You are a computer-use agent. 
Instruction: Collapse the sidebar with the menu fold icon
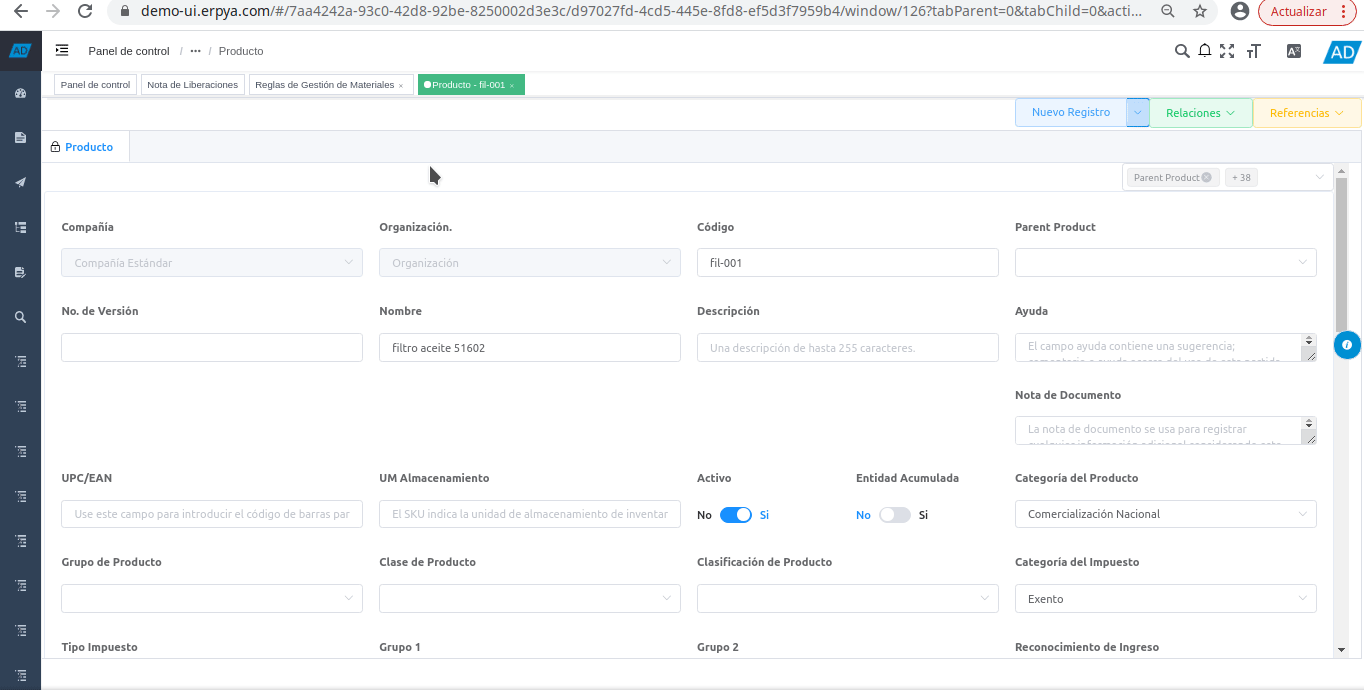(62, 50)
